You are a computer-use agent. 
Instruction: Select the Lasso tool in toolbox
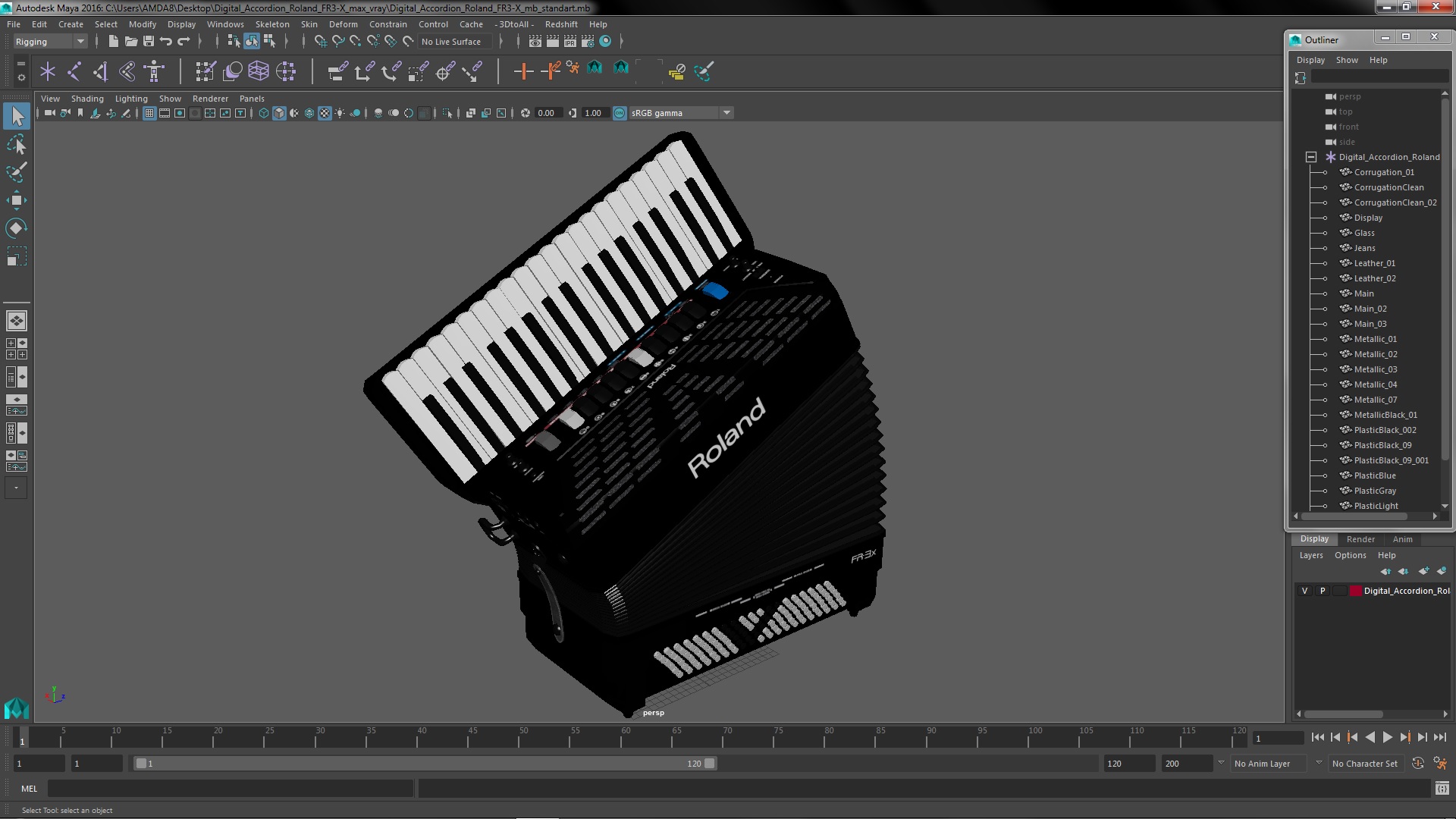17,144
